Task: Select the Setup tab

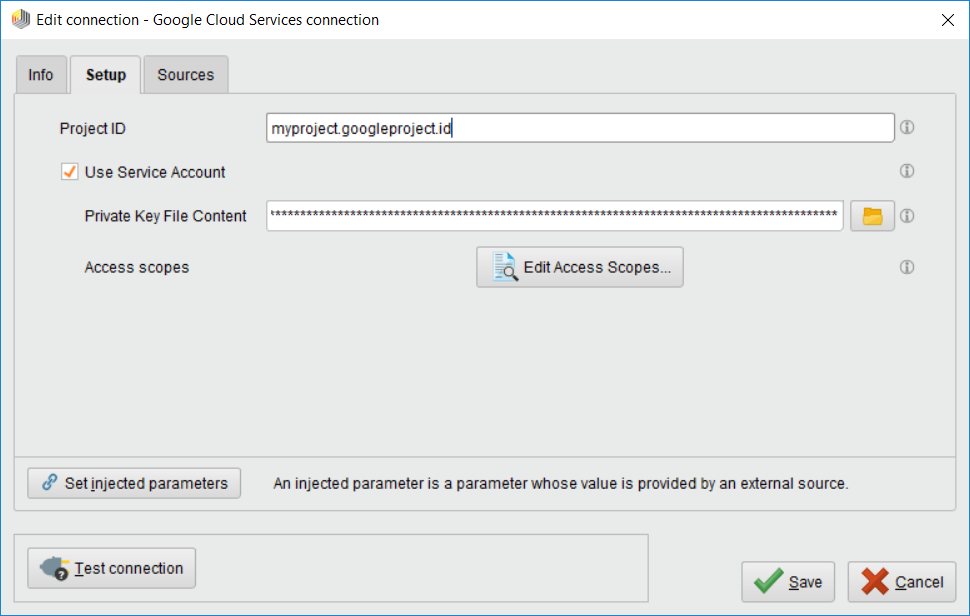Action: [x=104, y=74]
